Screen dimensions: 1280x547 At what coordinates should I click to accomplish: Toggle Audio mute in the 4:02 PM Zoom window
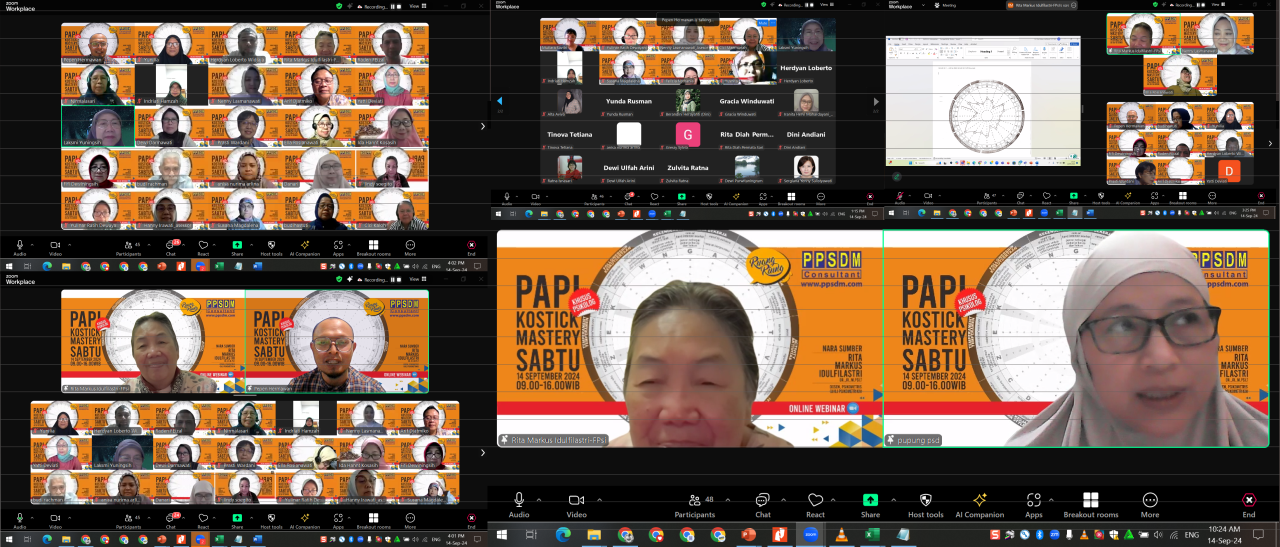[x=19, y=246]
